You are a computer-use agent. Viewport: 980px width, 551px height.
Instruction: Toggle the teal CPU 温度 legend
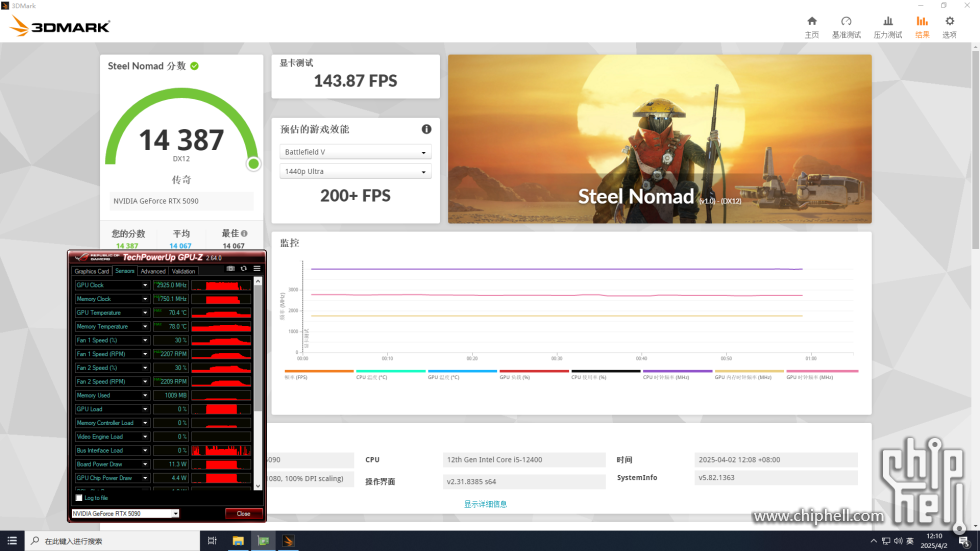point(391,374)
